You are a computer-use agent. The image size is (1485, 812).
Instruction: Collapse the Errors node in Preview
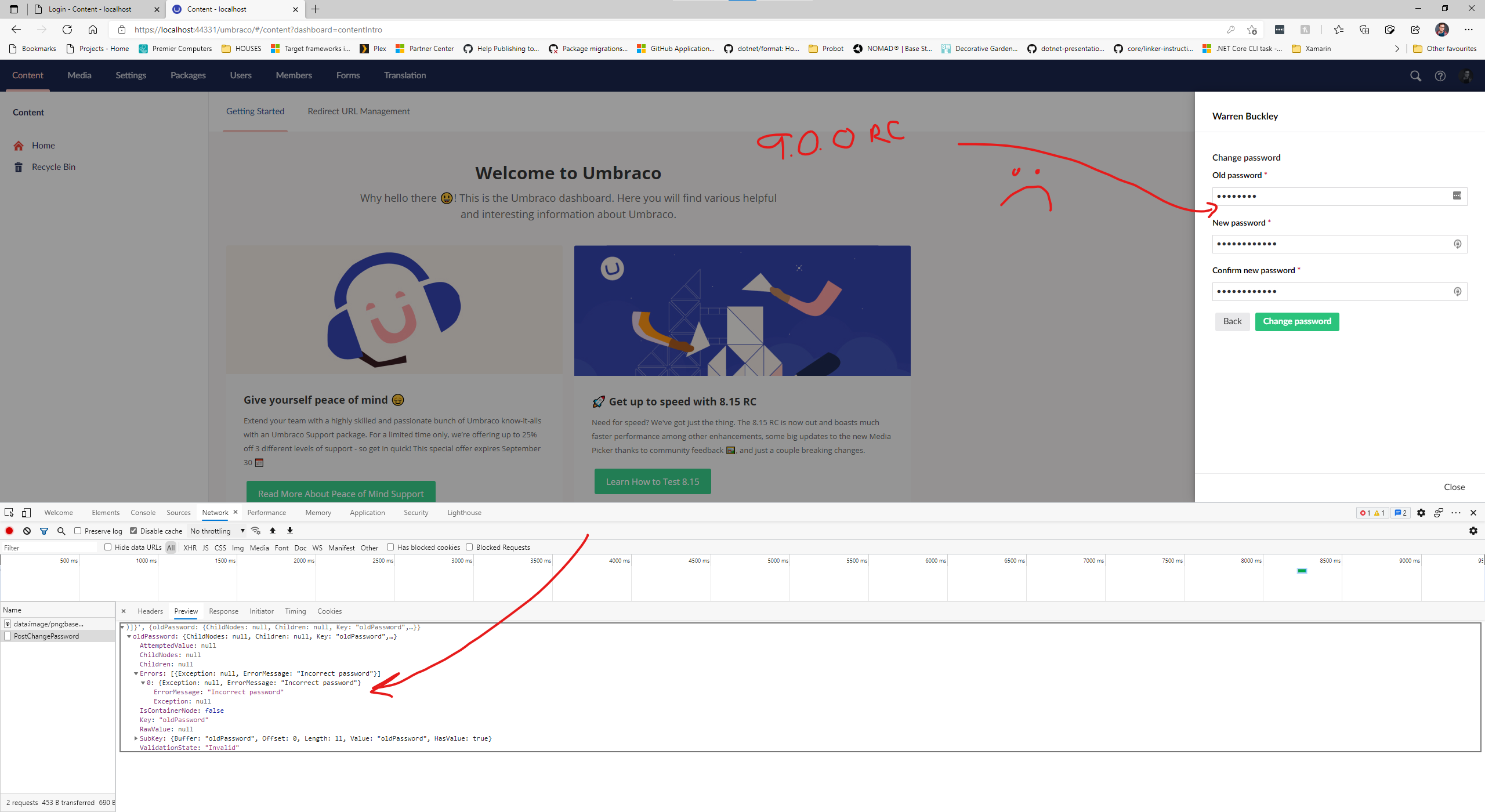tap(136, 673)
